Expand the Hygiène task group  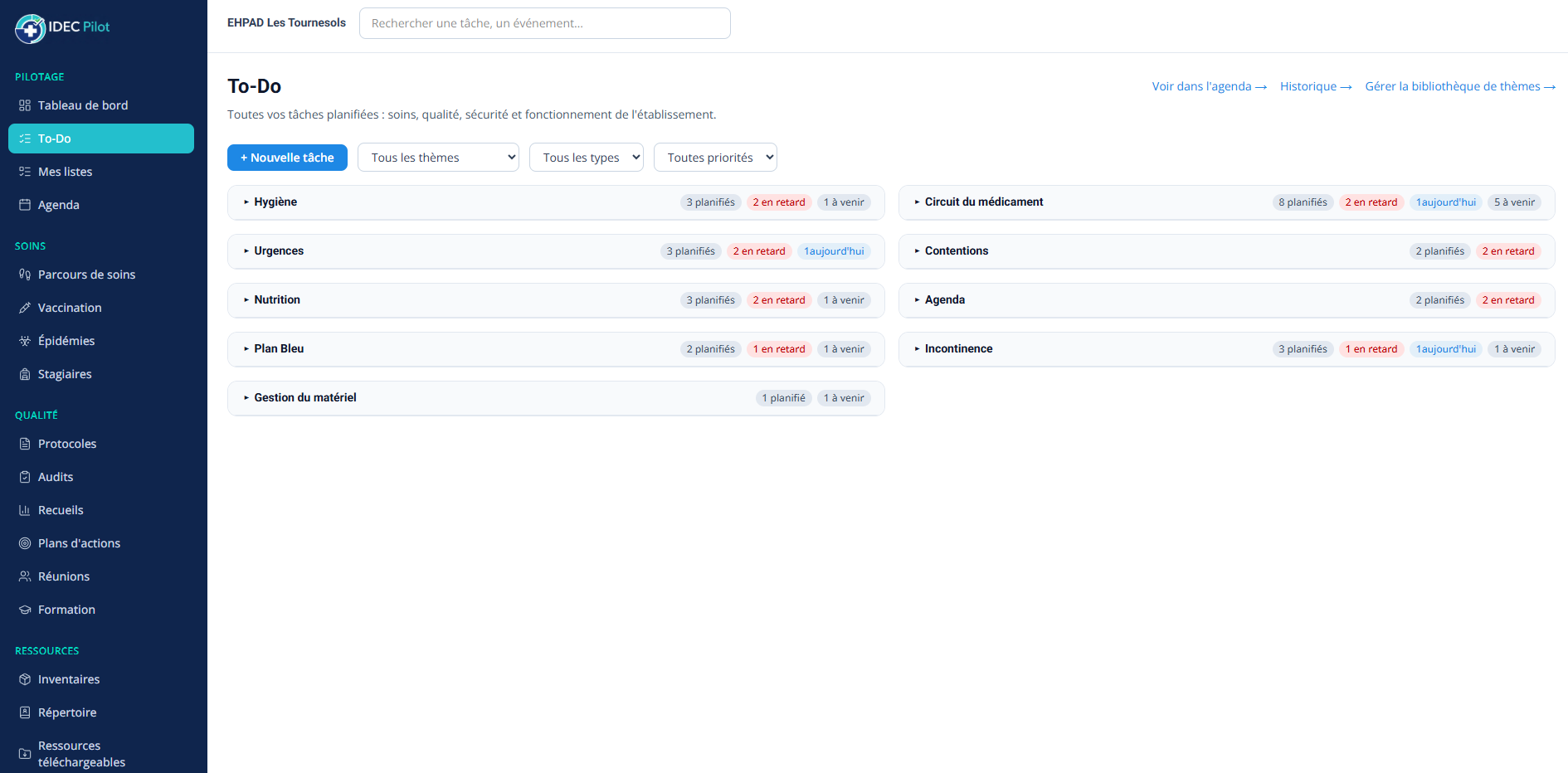tap(556, 202)
